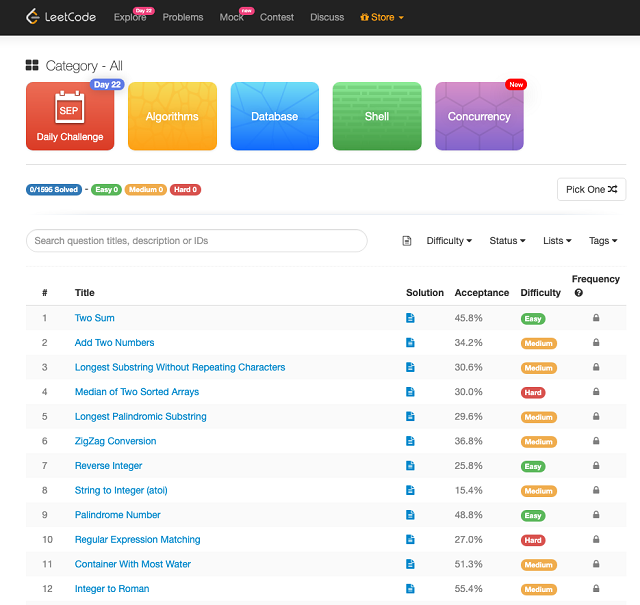The height and width of the screenshot is (605, 640).
Task: Click the Easy 0 badge
Action: point(106,189)
